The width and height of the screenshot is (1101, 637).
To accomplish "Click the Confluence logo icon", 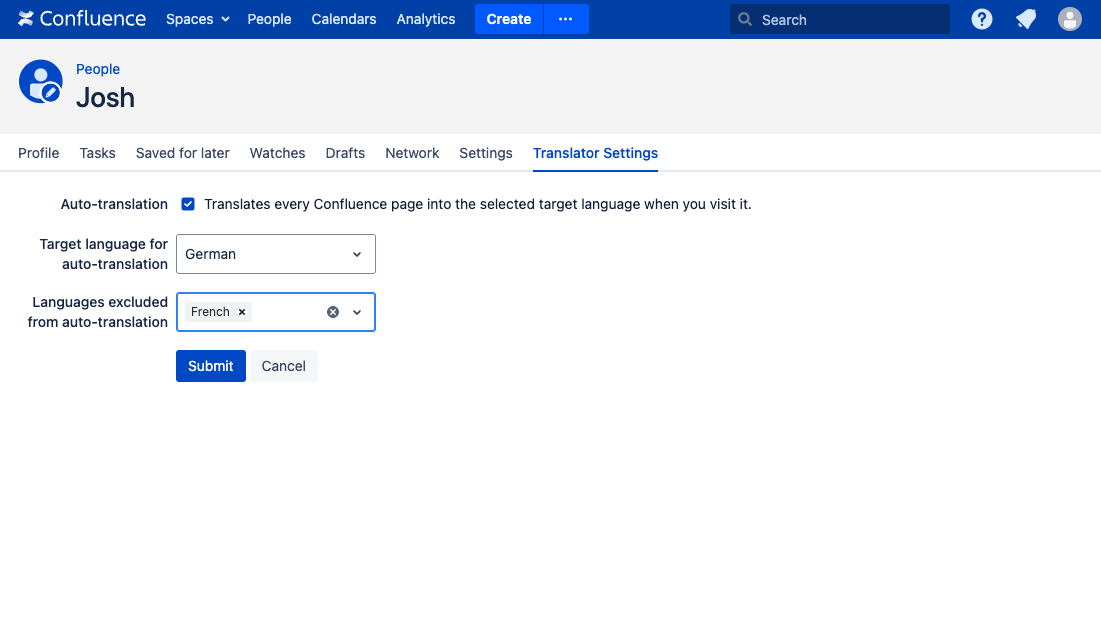I will (26, 19).
